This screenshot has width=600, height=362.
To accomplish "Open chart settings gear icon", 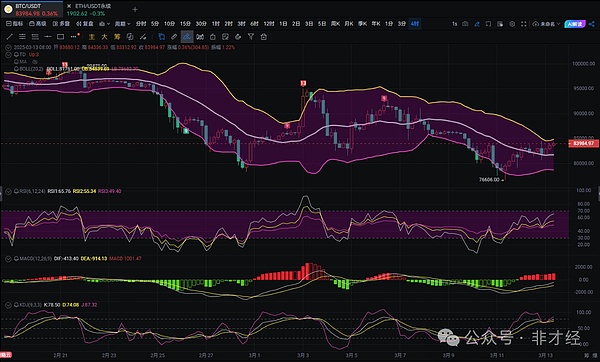I will (x=512, y=24).
